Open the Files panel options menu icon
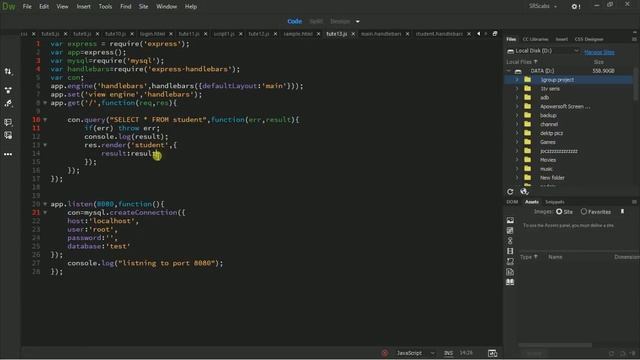Viewport: 640px width, 360px height. point(634,39)
